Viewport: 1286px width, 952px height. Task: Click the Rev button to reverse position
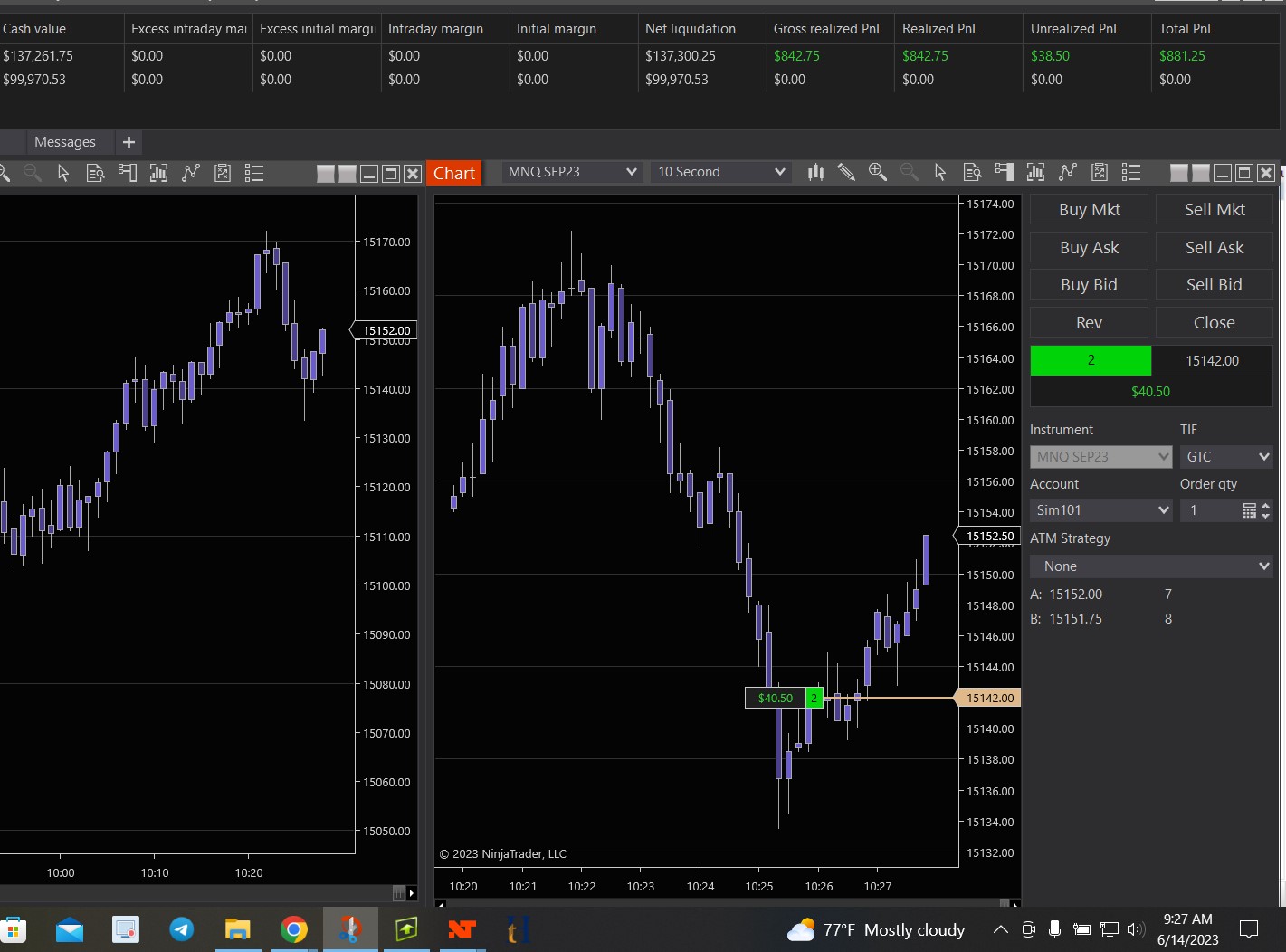coord(1089,323)
